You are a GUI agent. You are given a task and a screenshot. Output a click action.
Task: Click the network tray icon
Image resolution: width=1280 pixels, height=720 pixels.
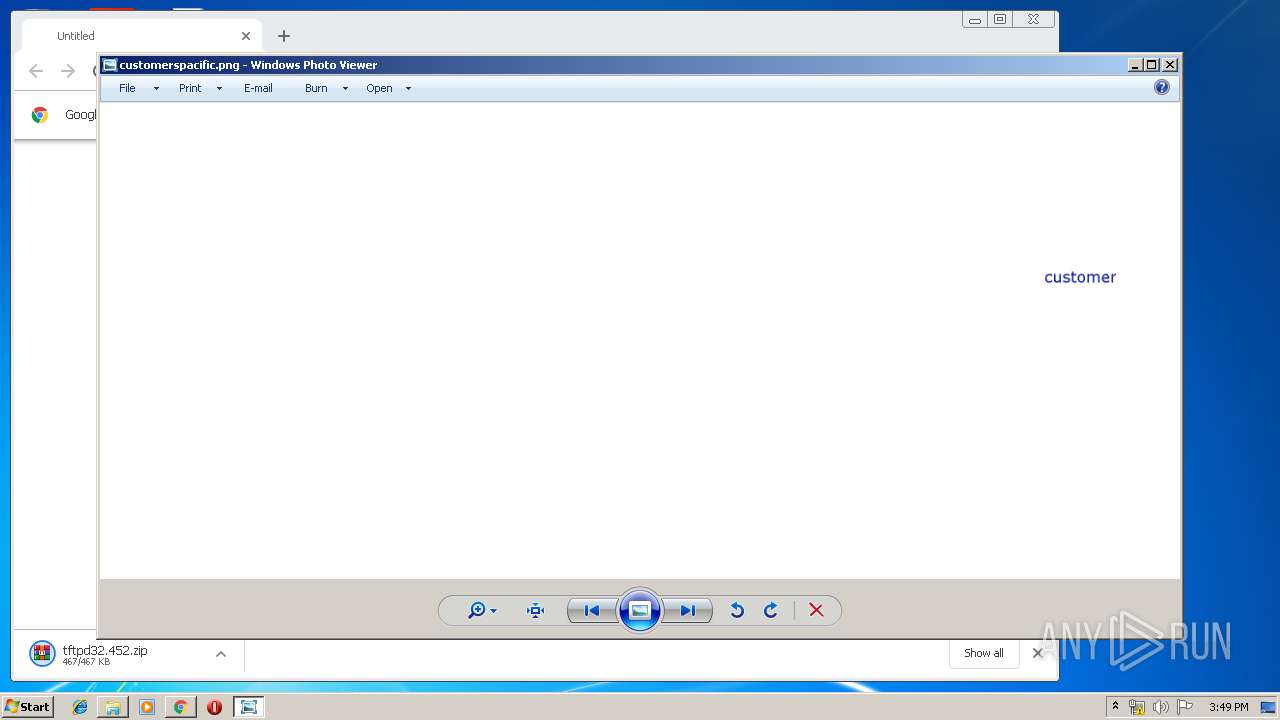click(x=1137, y=707)
